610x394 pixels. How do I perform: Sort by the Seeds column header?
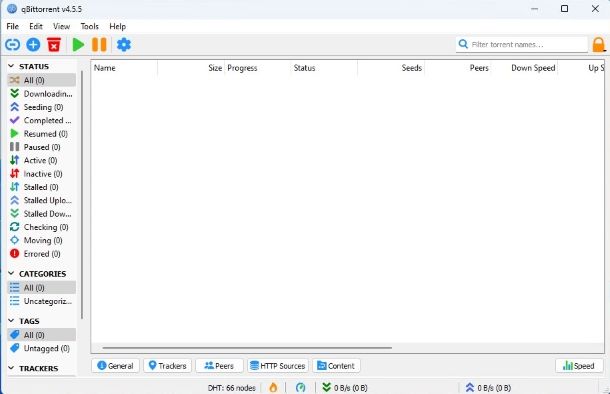click(391, 68)
